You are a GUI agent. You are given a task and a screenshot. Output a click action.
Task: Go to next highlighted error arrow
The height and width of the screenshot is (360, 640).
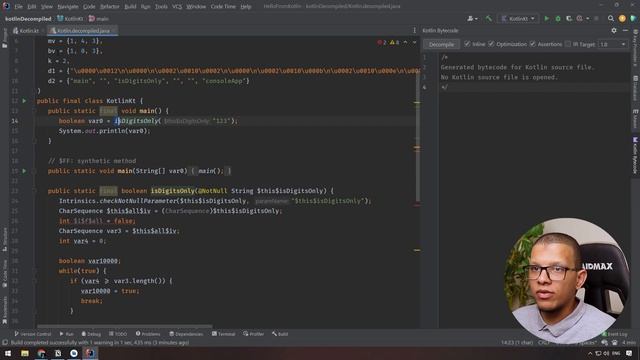[x=414, y=42]
